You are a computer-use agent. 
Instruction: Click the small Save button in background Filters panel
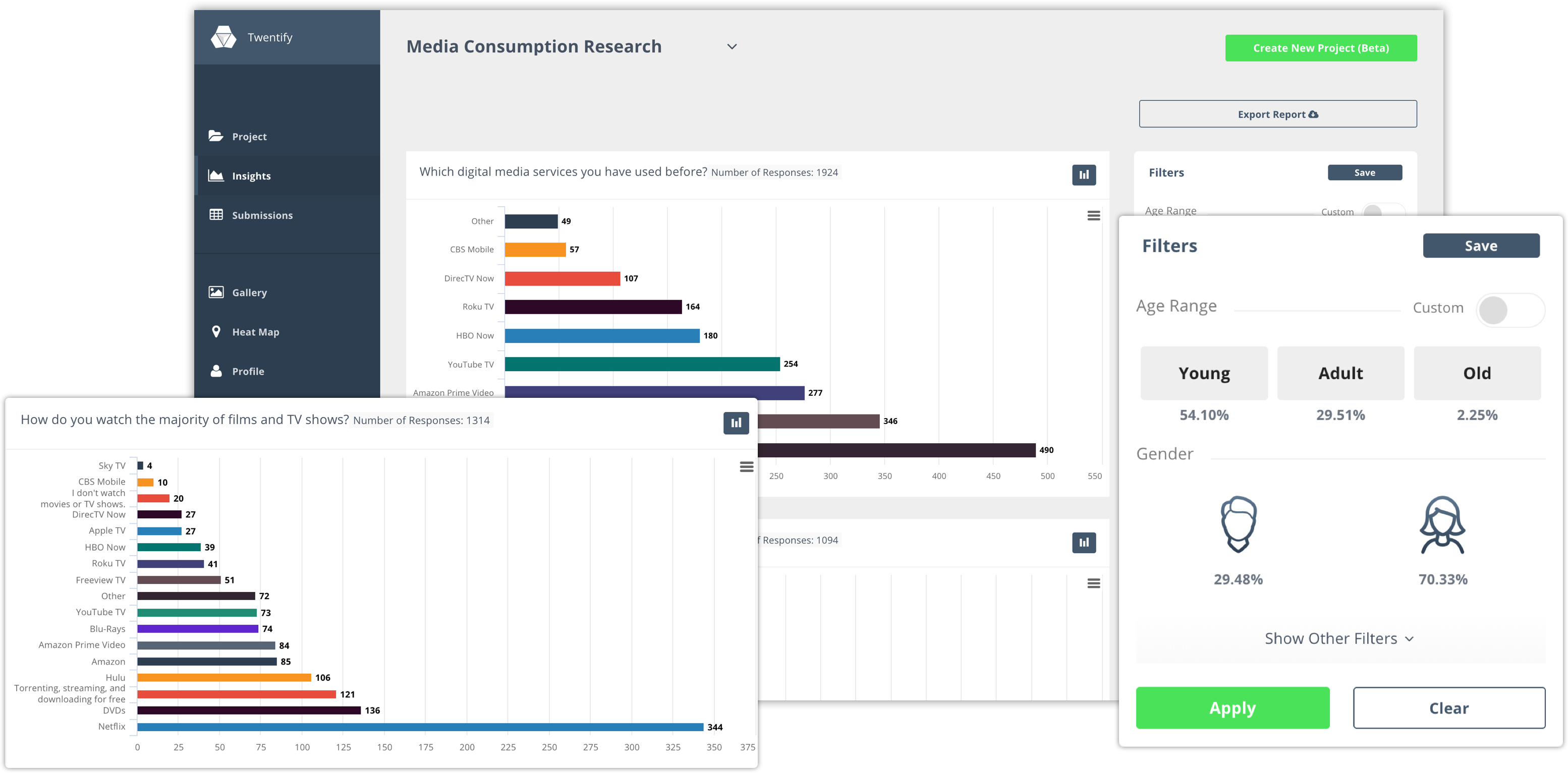pyautogui.click(x=1364, y=172)
